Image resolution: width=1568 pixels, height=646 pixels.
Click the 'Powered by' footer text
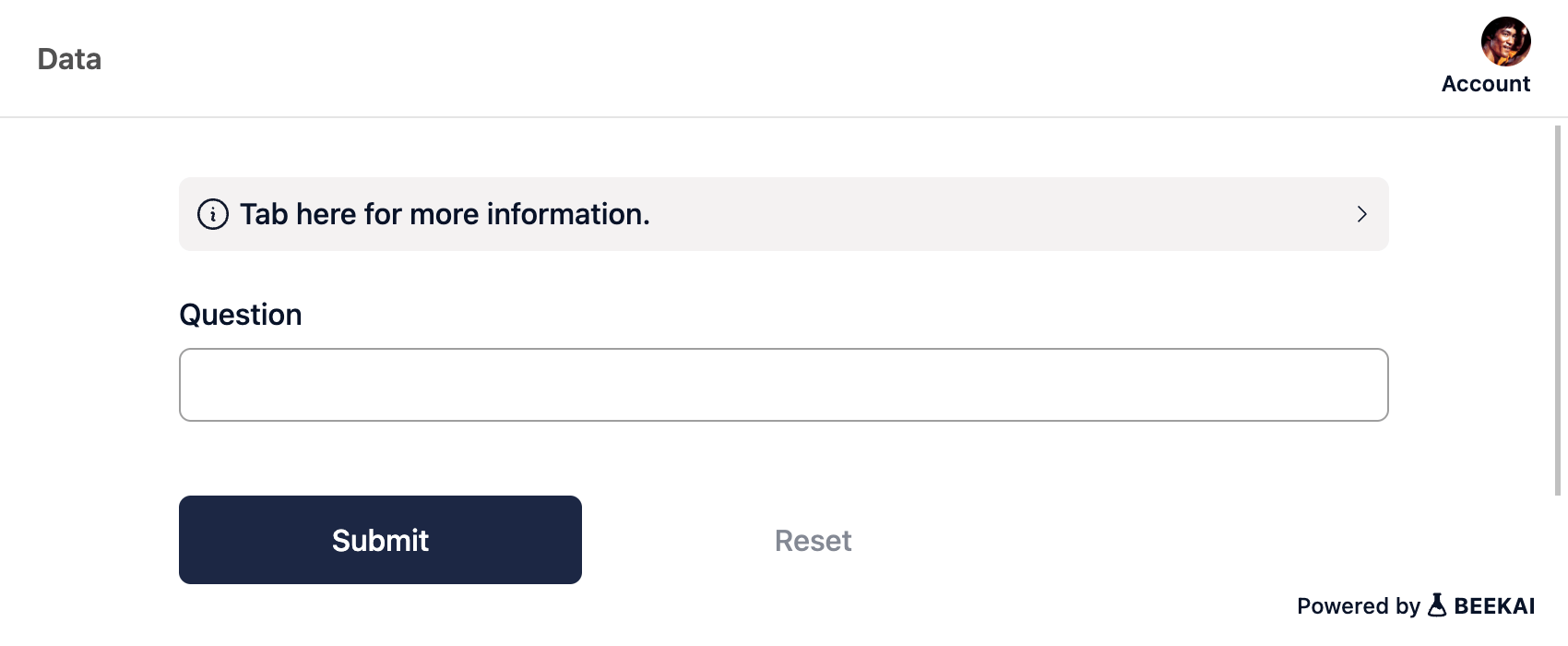click(x=1358, y=606)
